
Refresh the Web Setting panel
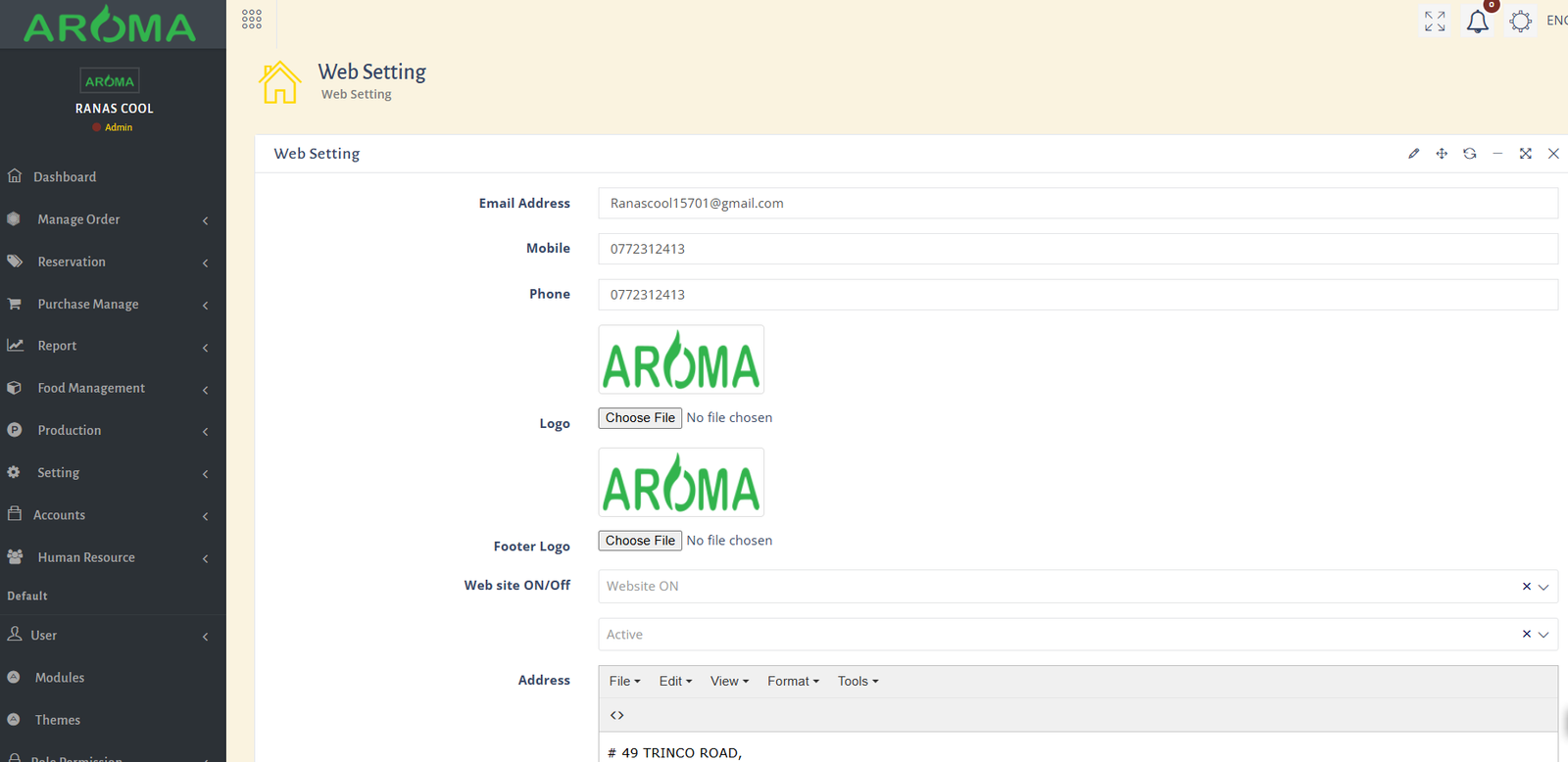(x=1469, y=154)
